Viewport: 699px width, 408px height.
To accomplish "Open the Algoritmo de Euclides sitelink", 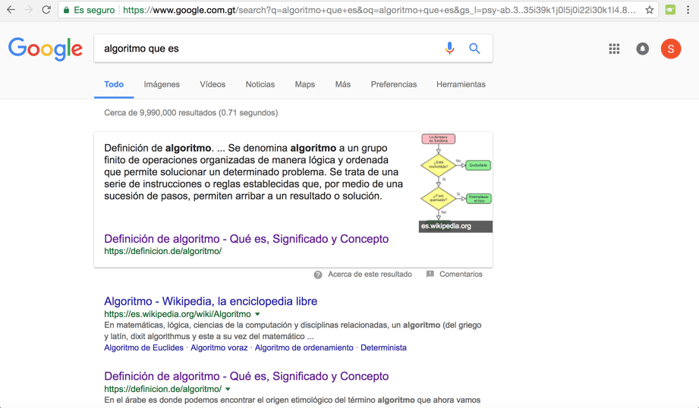I will click(144, 348).
